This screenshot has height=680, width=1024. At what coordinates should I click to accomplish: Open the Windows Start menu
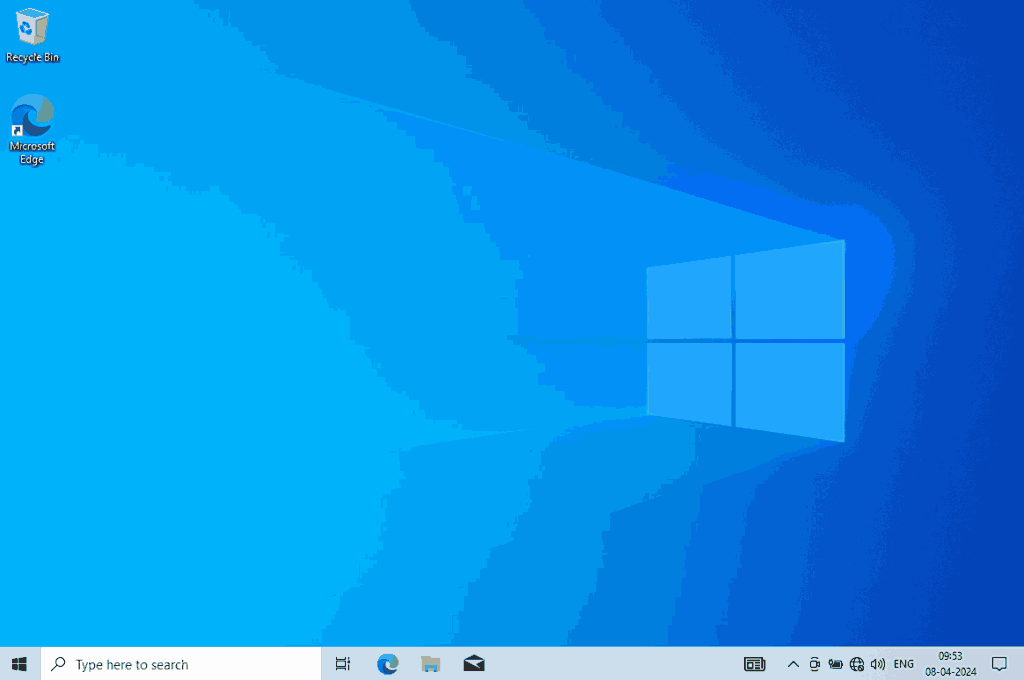pyautogui.click(x=20, y=664)
